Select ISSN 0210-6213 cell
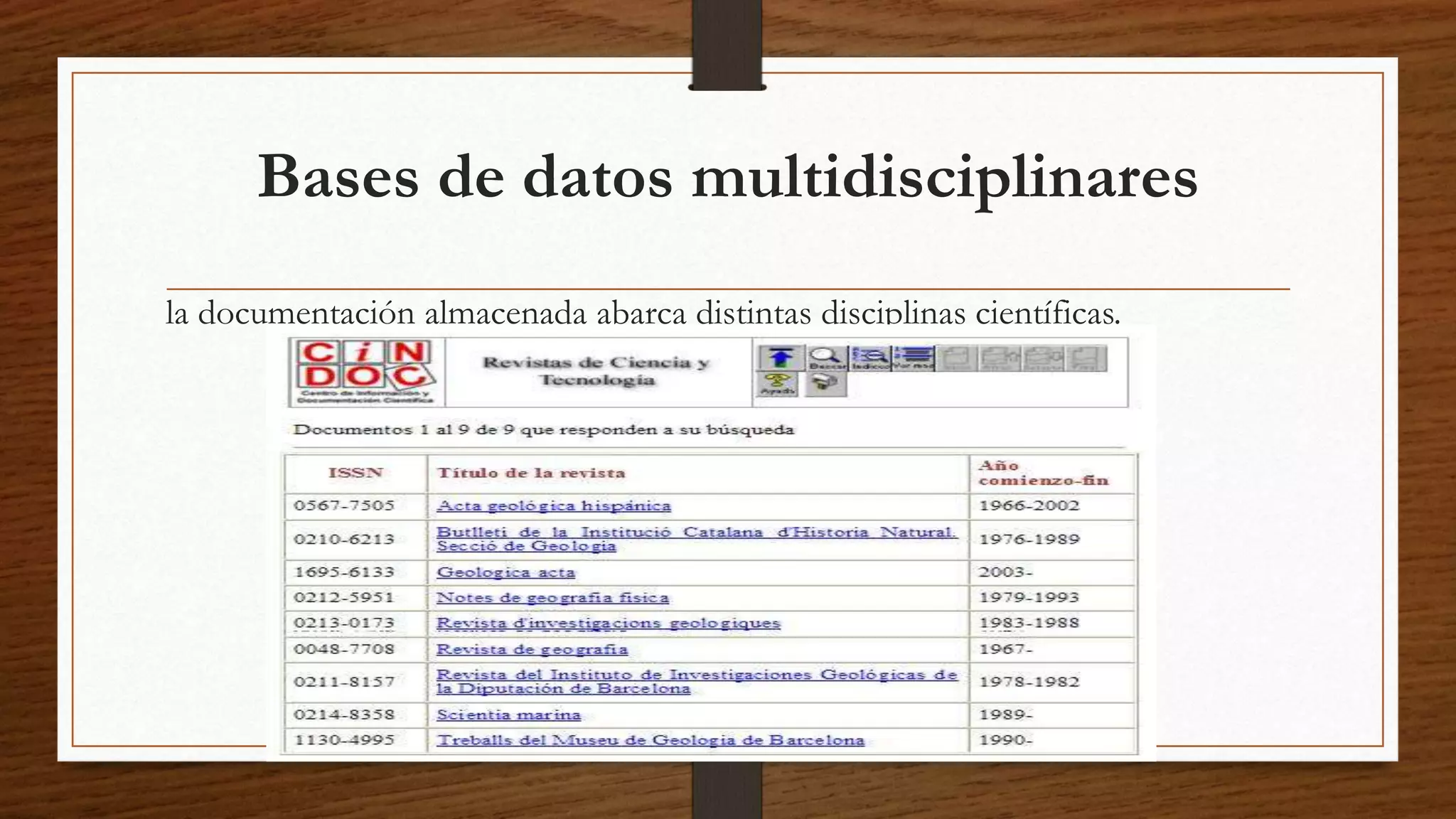1456x819 pixels. click(x=355, y=540)
